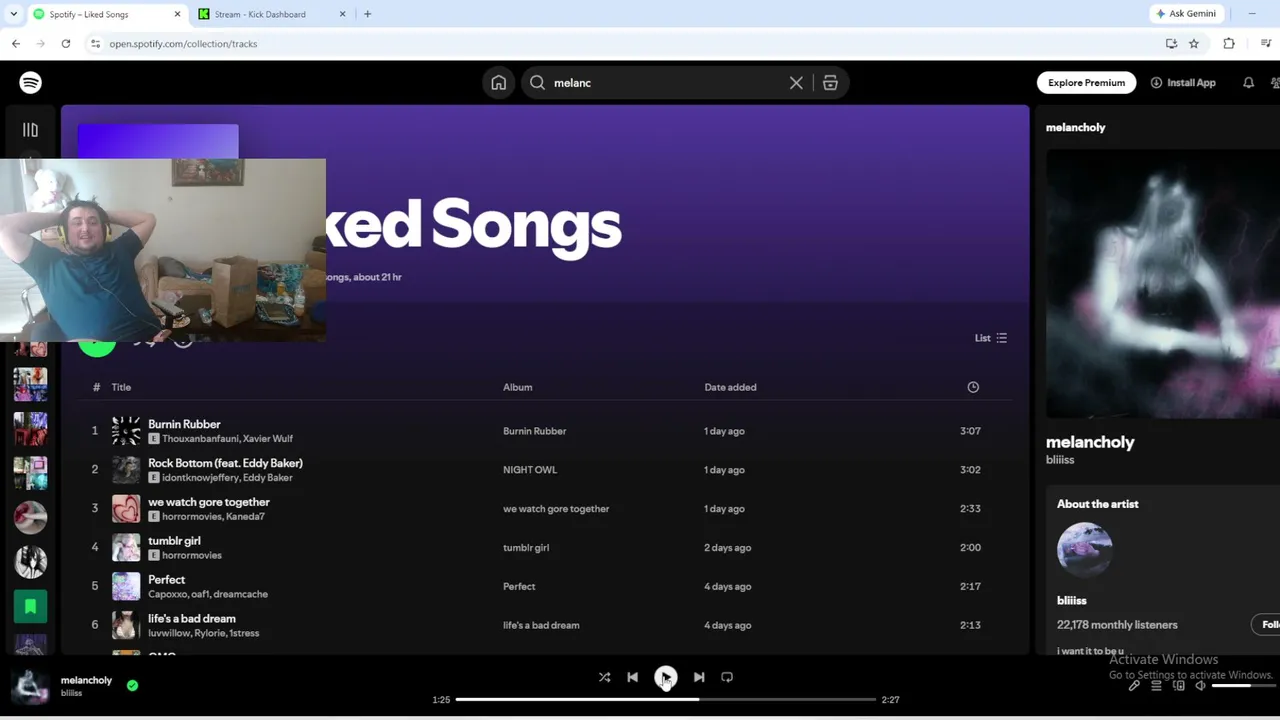Screen dimensions: 1280x720
Task: Click the Install App button
Action: (1183, 83)
